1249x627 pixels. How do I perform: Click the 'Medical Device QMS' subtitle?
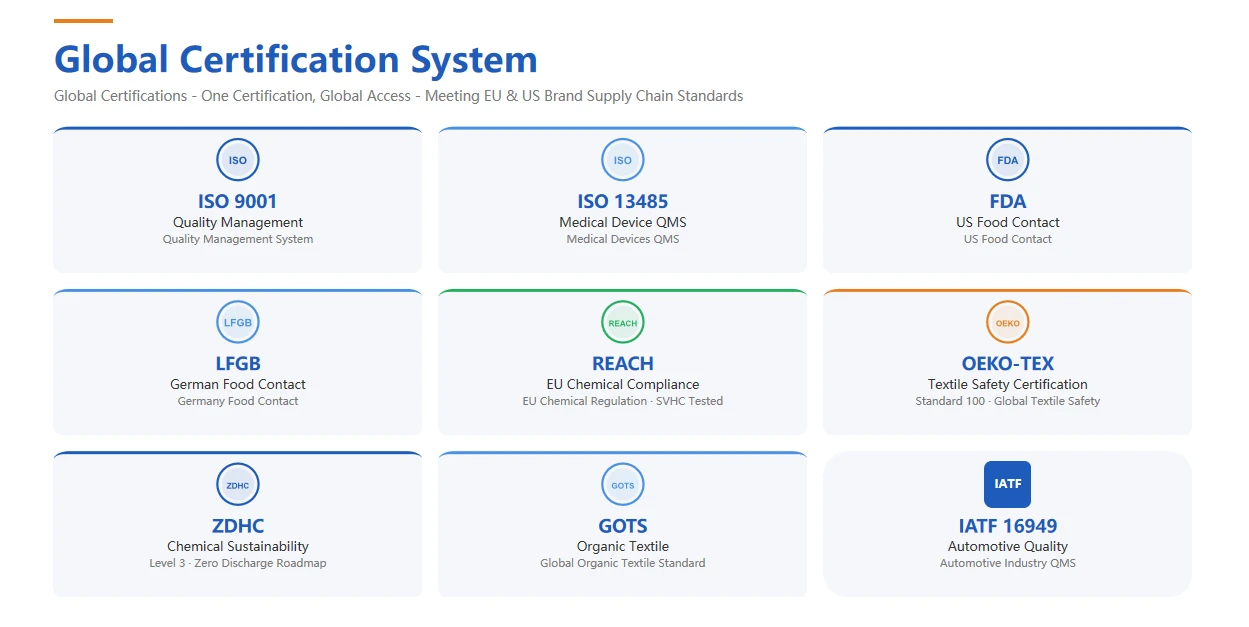[x=623, y=222]
